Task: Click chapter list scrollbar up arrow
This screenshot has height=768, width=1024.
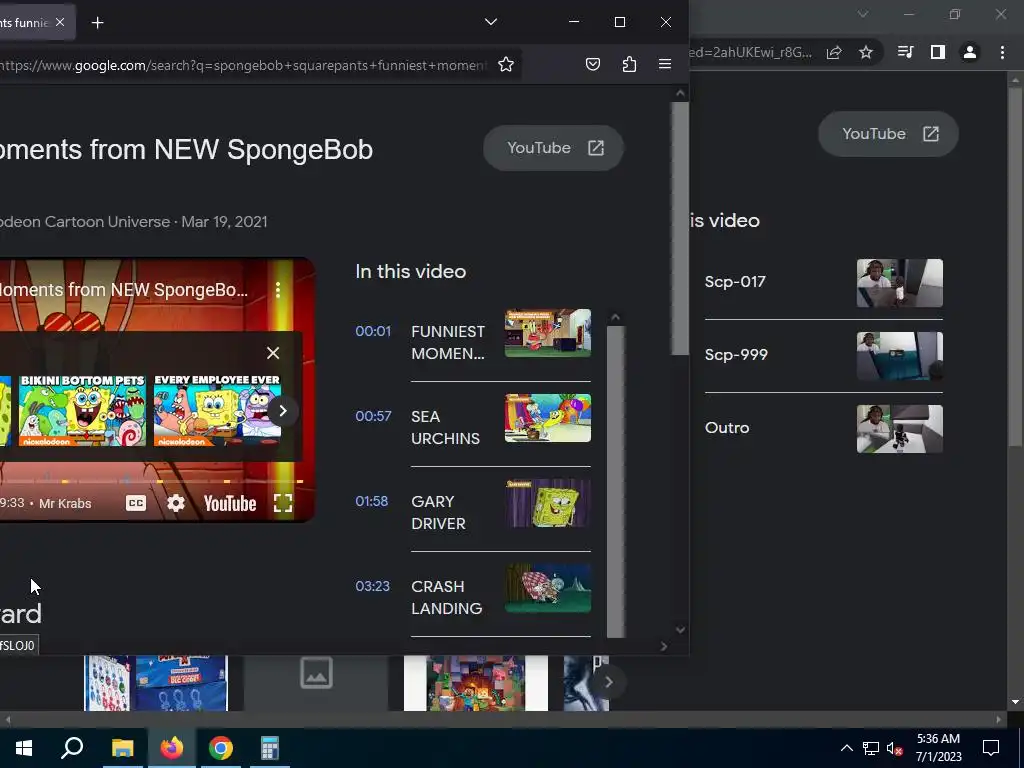Action: tap(615, 317)
